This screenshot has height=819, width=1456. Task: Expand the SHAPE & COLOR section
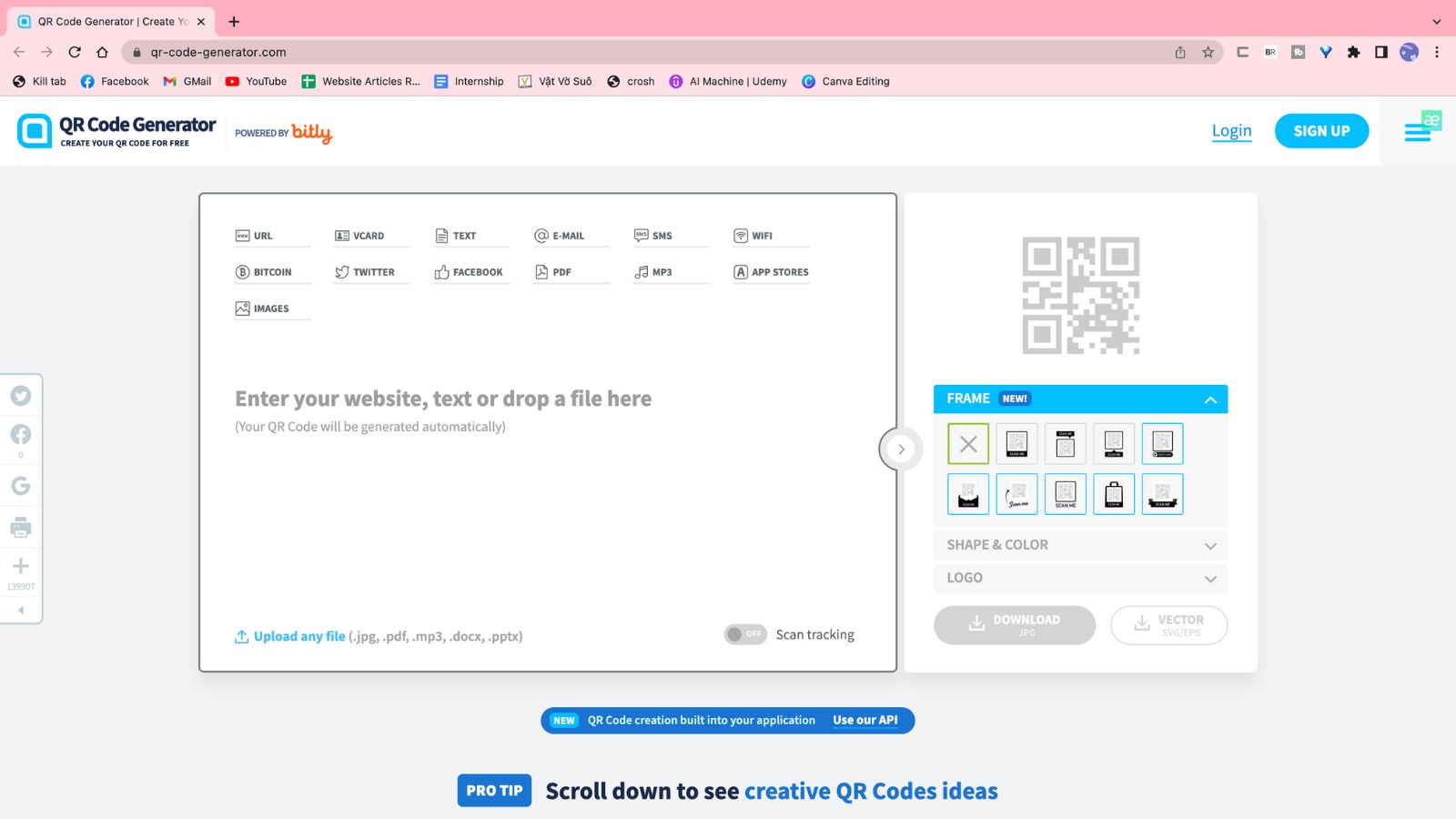coord(1080,545)
